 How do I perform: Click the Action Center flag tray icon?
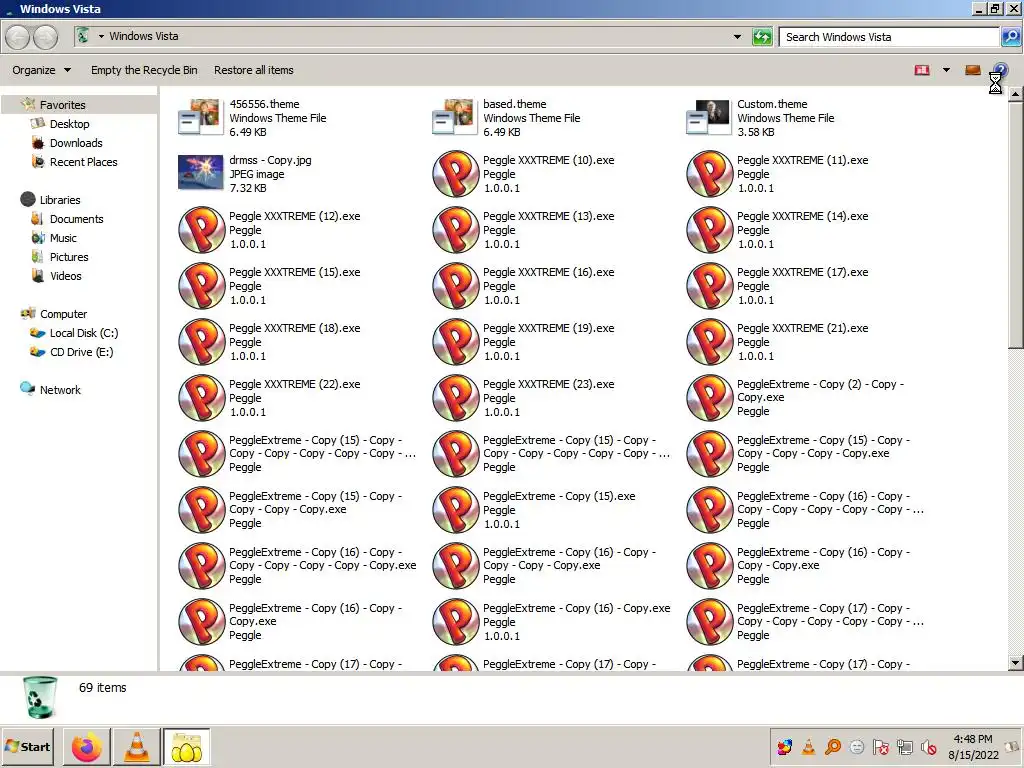point(881,747)
